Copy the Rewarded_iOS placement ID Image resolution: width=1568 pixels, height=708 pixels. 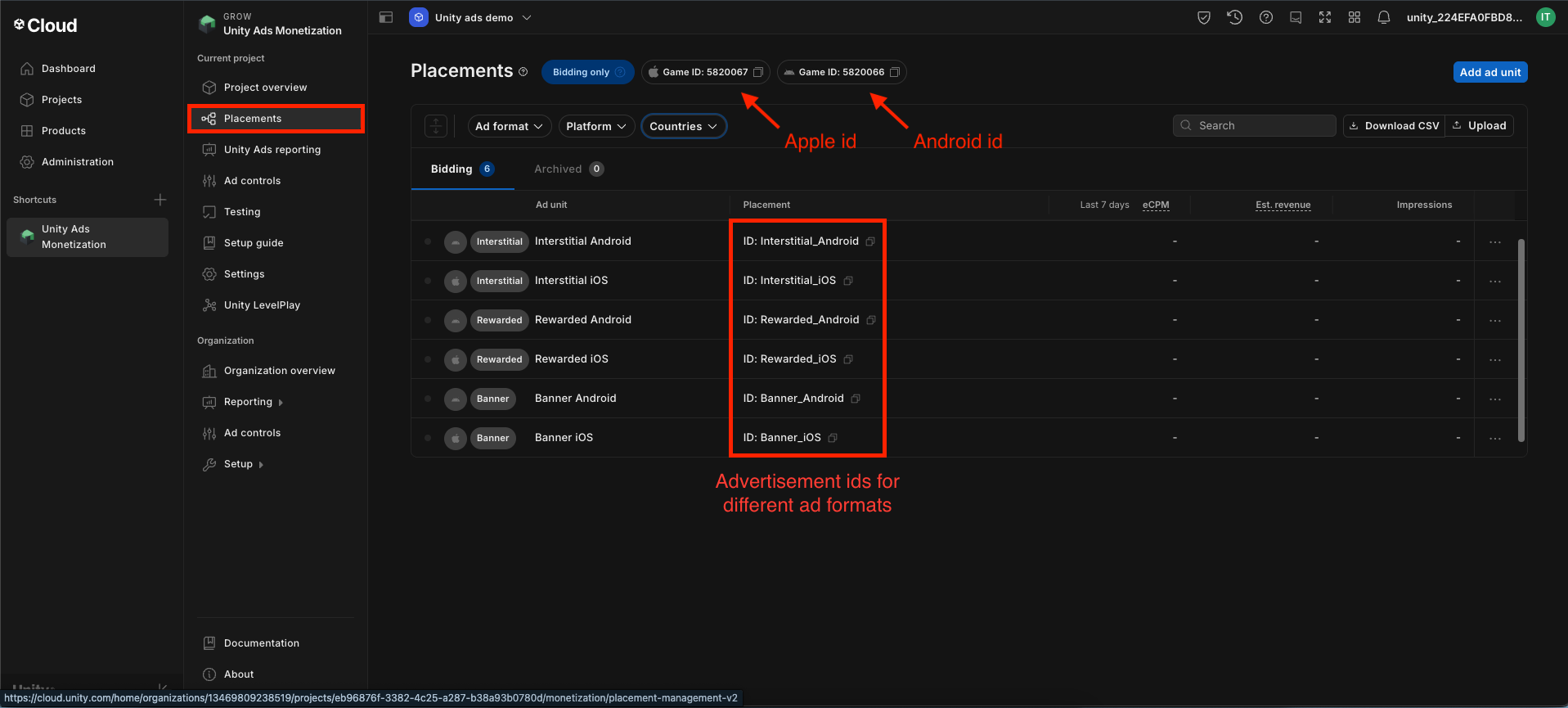pyautogui.click(x=848, y=359)
